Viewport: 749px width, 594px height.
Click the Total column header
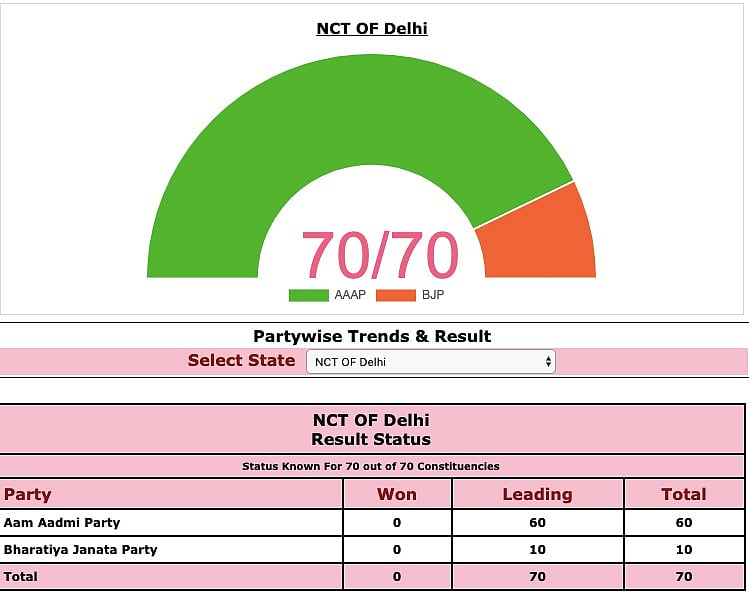pos(684,494)
